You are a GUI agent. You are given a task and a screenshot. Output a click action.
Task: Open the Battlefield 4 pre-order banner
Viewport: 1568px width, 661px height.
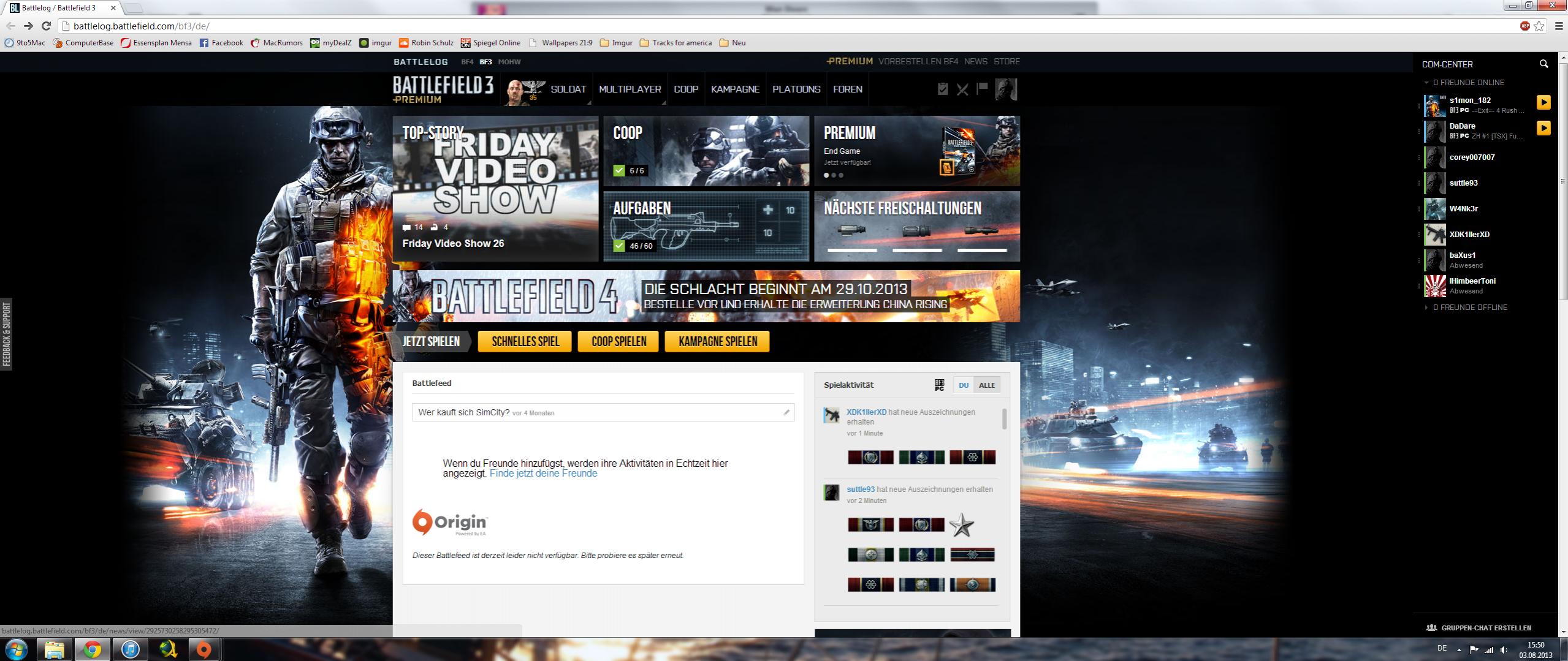click(706, 296)
